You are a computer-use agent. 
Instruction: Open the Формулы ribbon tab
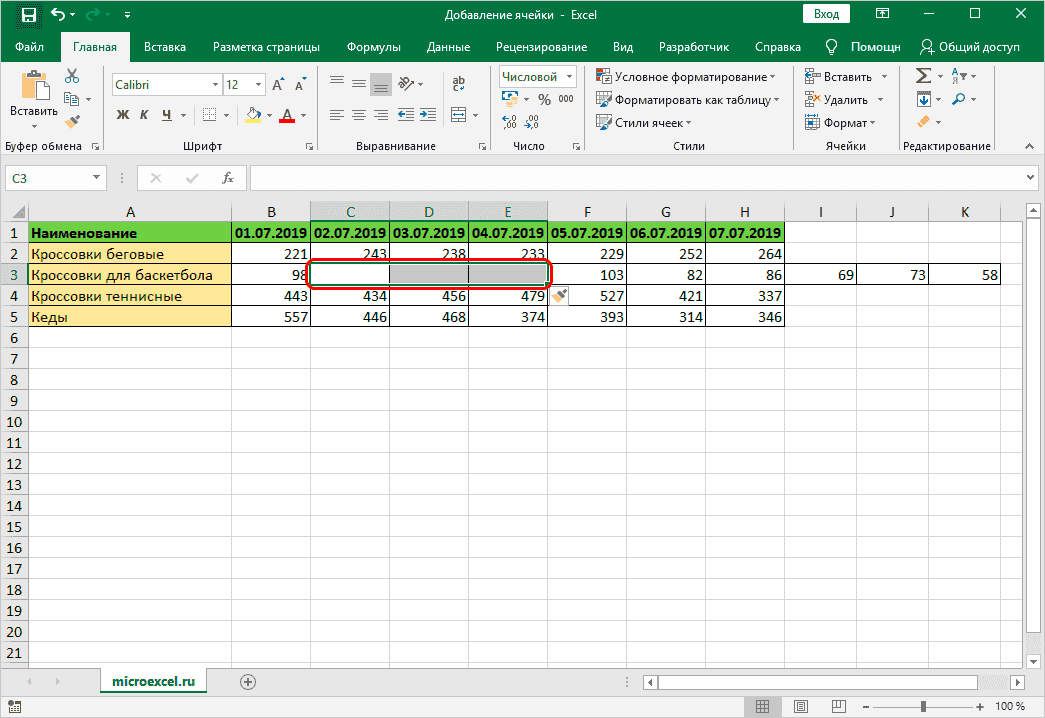click(373, 47)
